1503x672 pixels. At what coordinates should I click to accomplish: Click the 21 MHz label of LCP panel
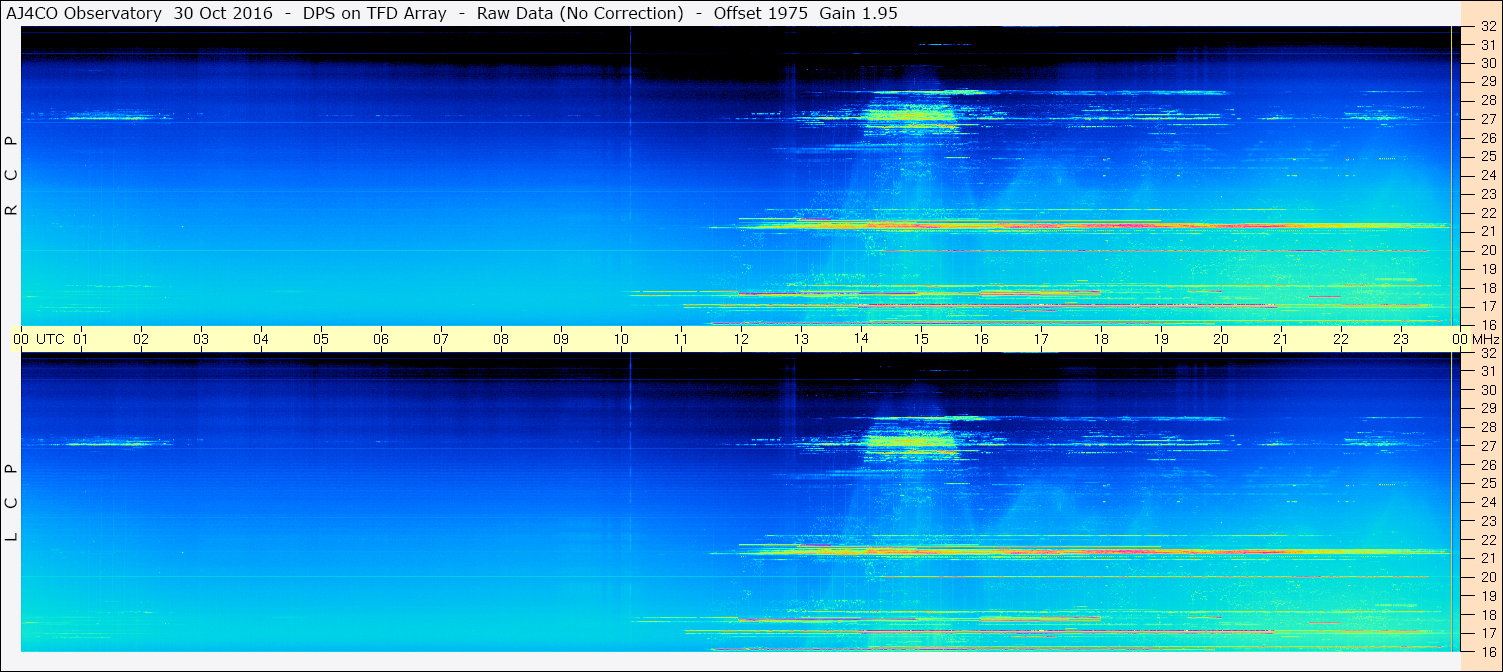click(x=1487, y=558)
